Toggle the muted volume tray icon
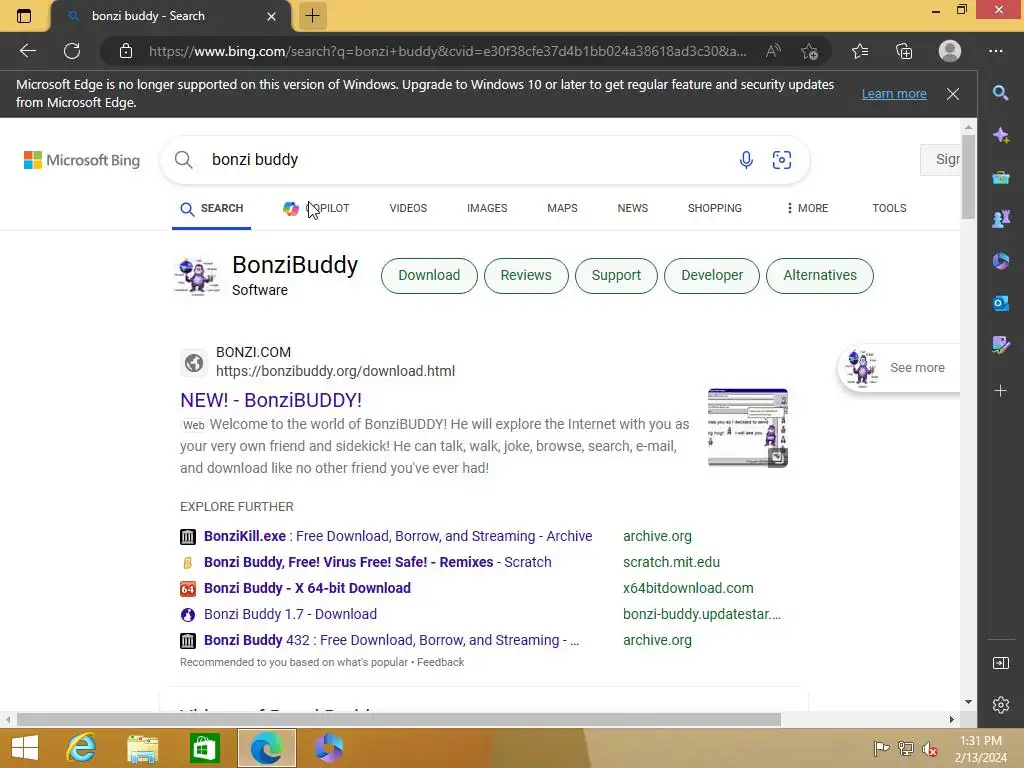Screen dimensions: 1024x768 [930, 749]
